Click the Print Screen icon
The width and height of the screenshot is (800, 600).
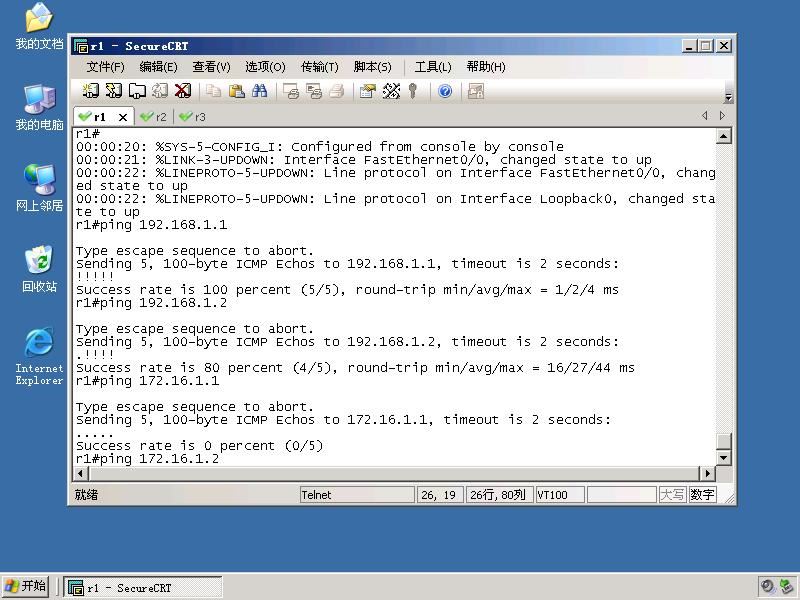(x=291, y=91)
